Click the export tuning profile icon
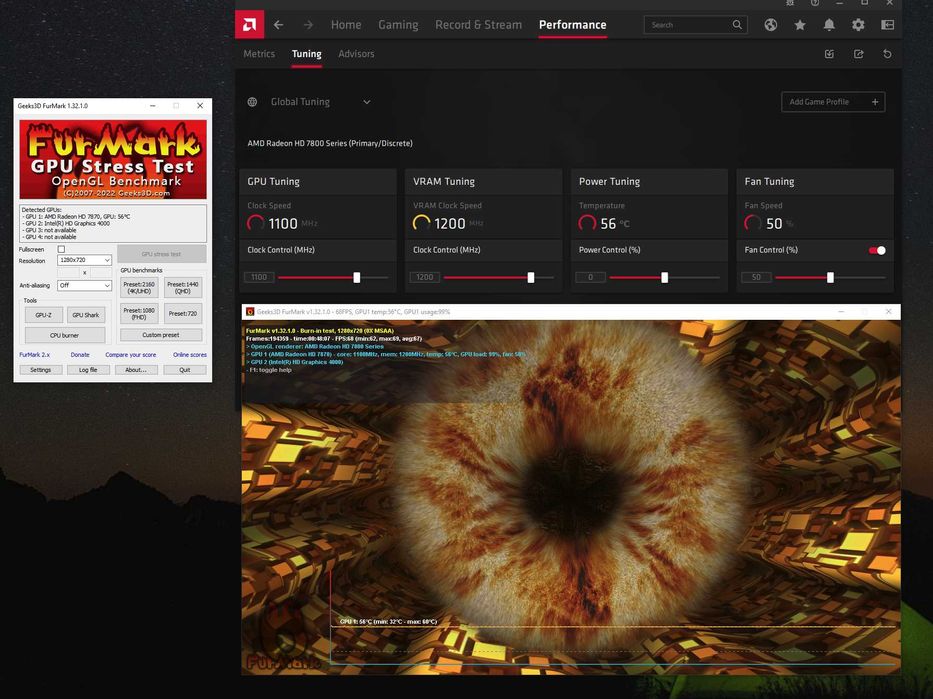The image size is (933, 699). [859, 54]
